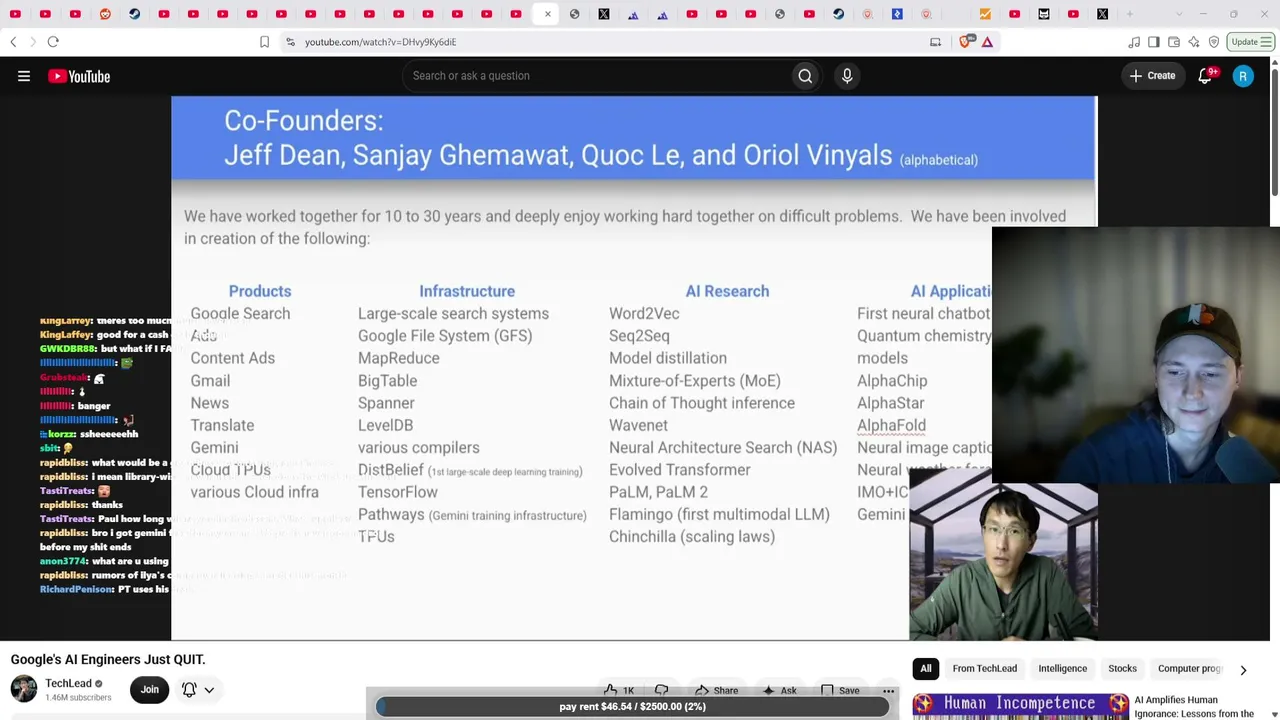This screenshot has height=720, width=1280.
Task: Click the Create button
Action: (x=1152, y=76)
